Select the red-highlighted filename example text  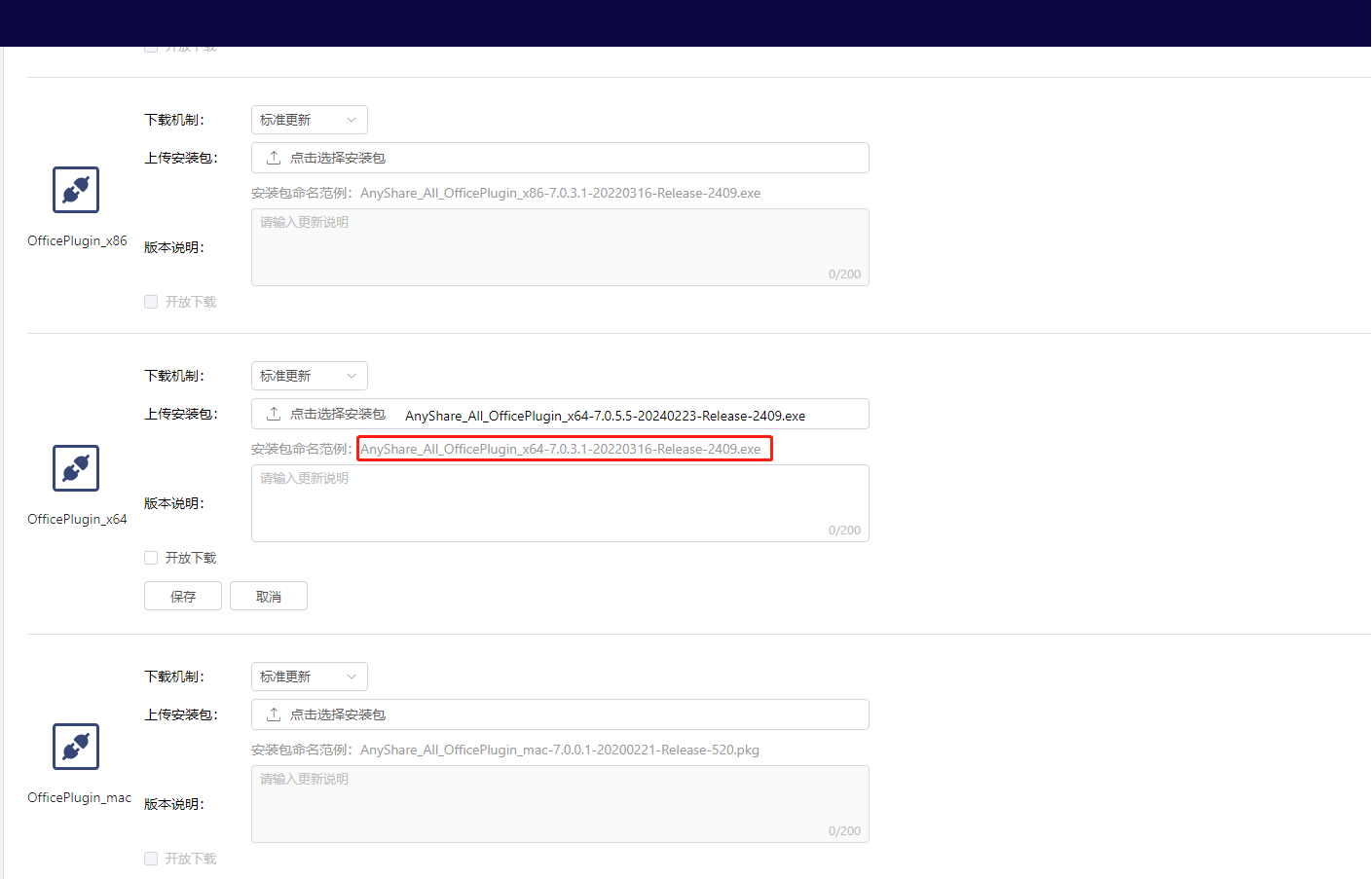(x=564, y=449)
